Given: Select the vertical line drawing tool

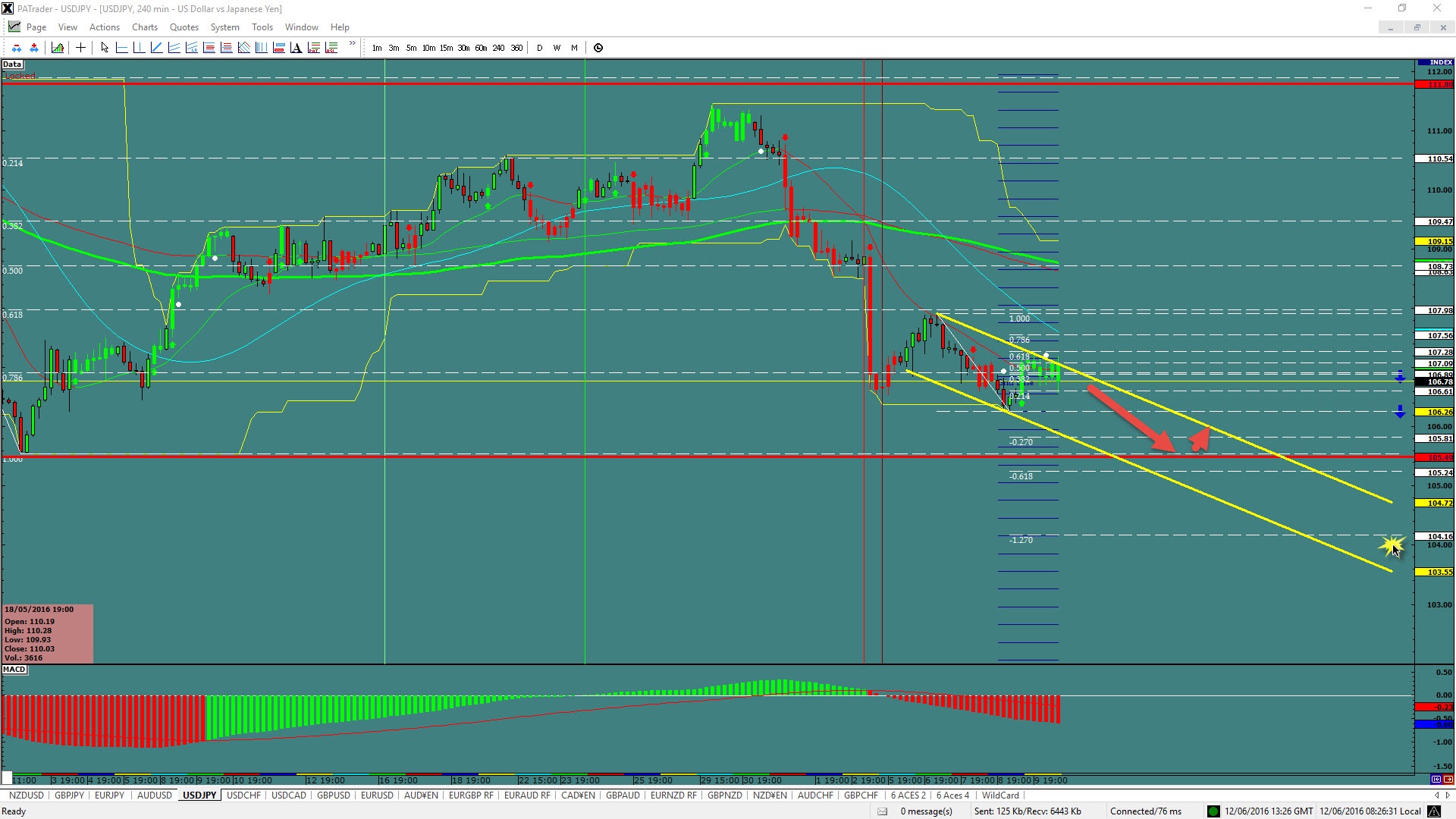Looking at the screenshot, I should click(139, 48).
